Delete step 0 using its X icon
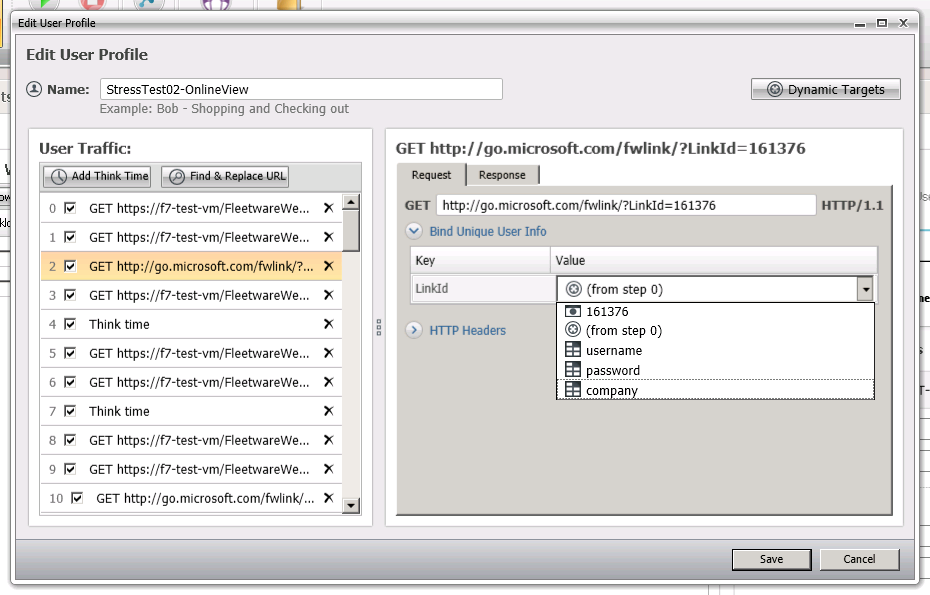930x595 pixels. tap(328, 209)
